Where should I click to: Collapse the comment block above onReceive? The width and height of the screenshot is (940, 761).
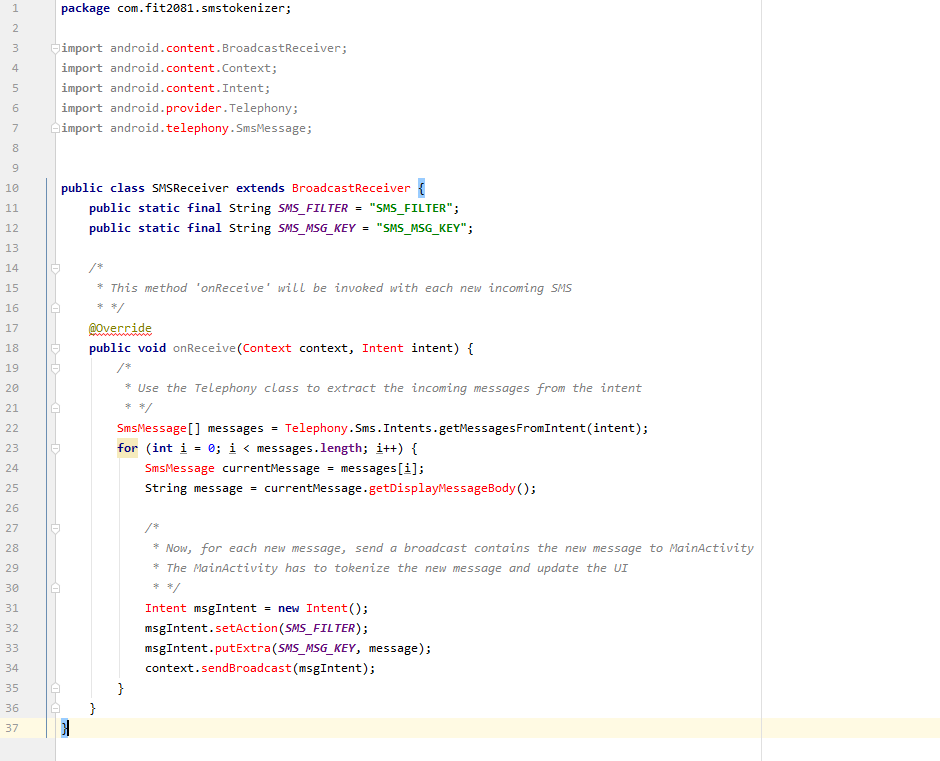click(53, 267)
